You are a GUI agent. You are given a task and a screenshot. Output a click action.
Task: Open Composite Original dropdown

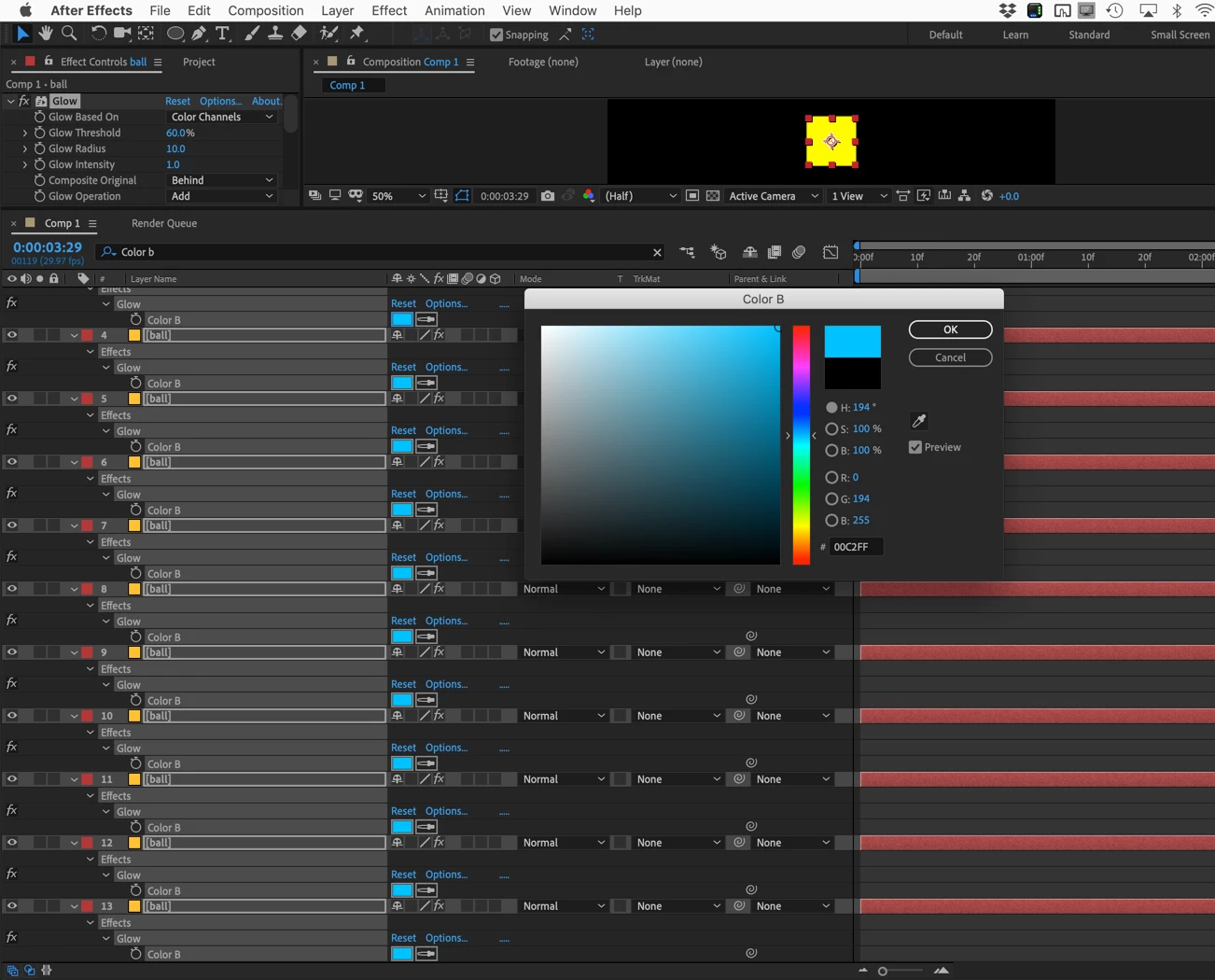222,180
